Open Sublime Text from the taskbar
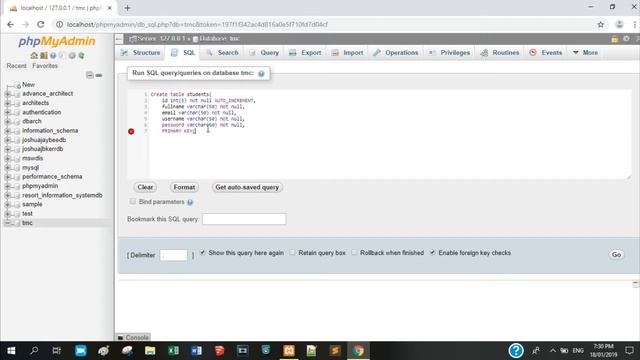 tap(335, 351)
